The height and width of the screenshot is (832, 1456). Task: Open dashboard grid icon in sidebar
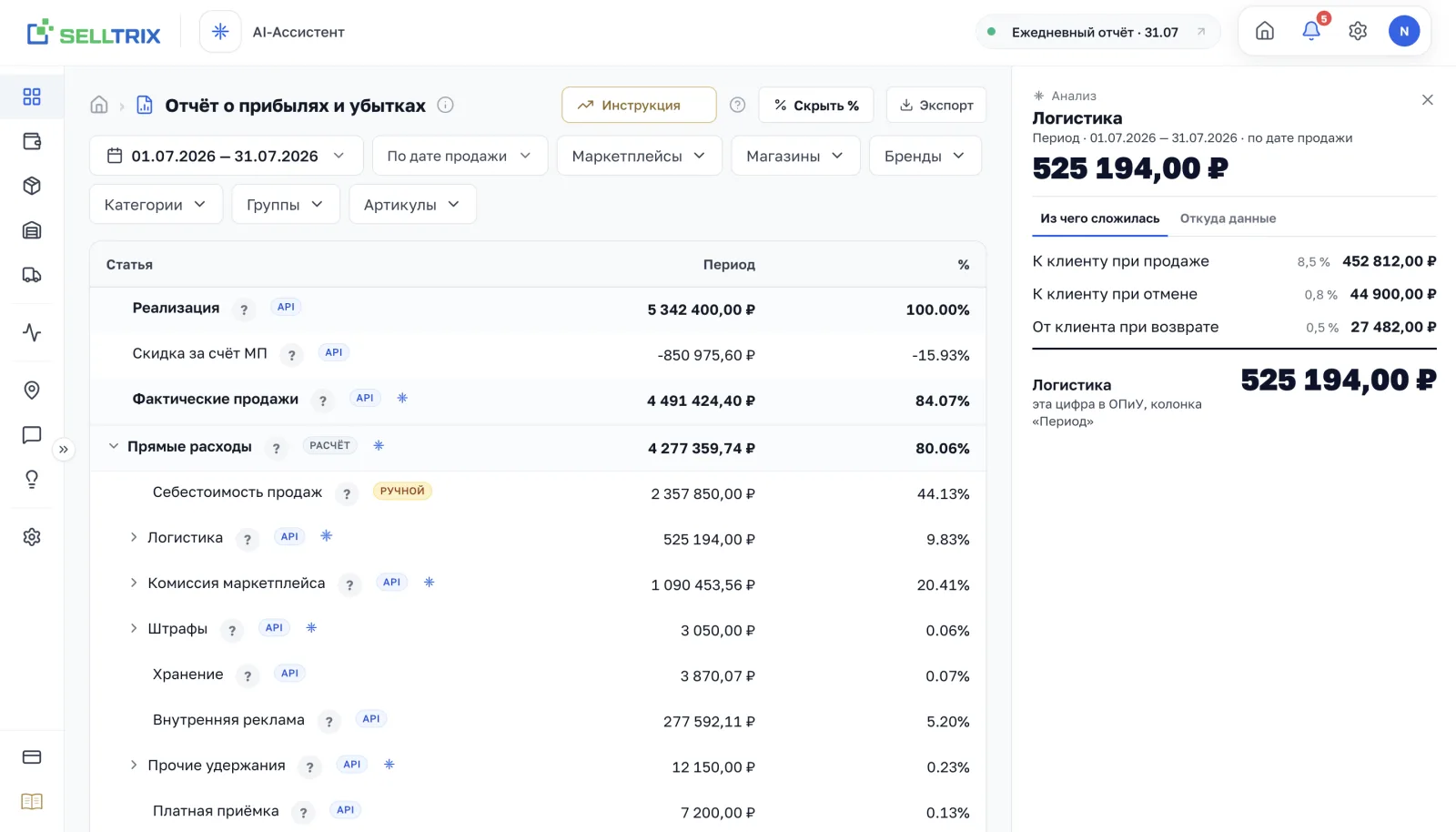pyautogui.click(x=32, y=96)
